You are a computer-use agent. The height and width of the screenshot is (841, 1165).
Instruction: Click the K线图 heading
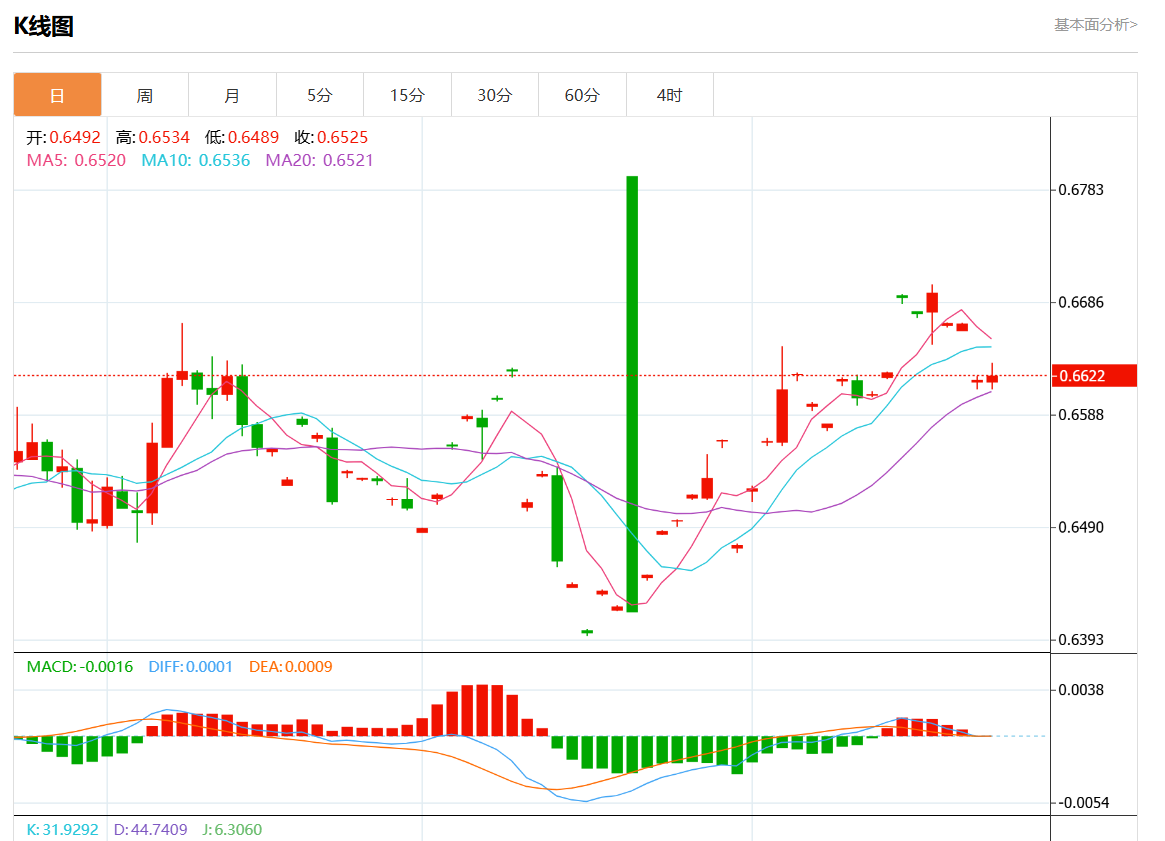tap(44, 27)
